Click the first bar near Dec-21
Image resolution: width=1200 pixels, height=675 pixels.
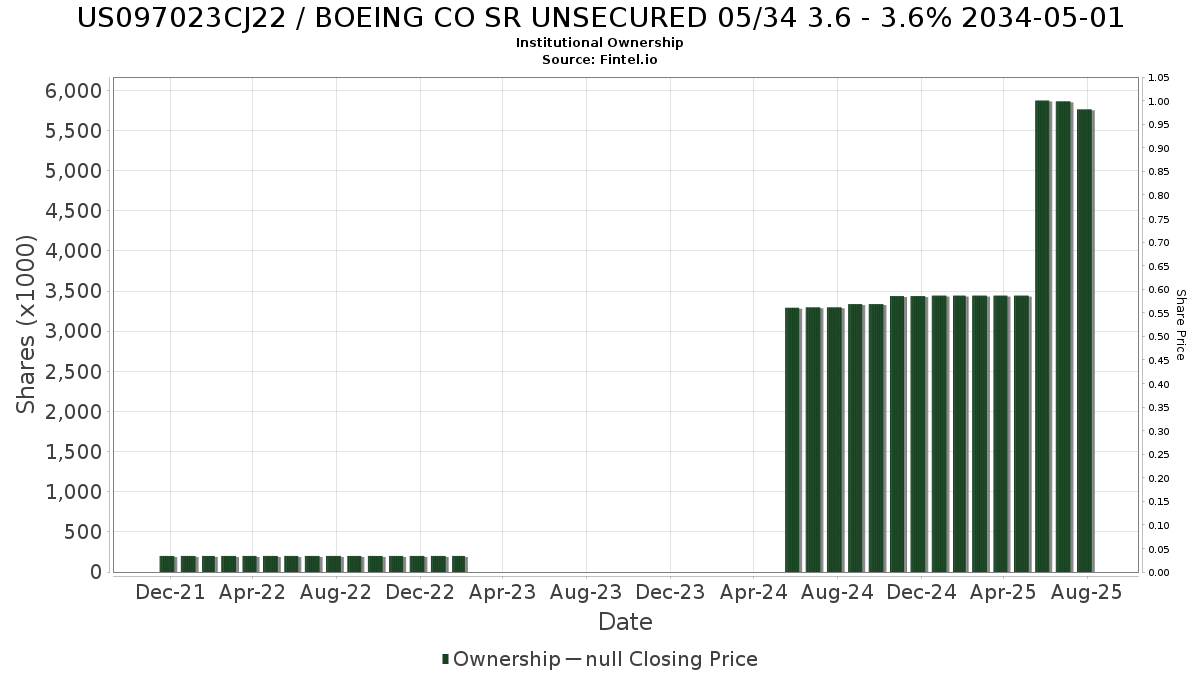point(167,564)
